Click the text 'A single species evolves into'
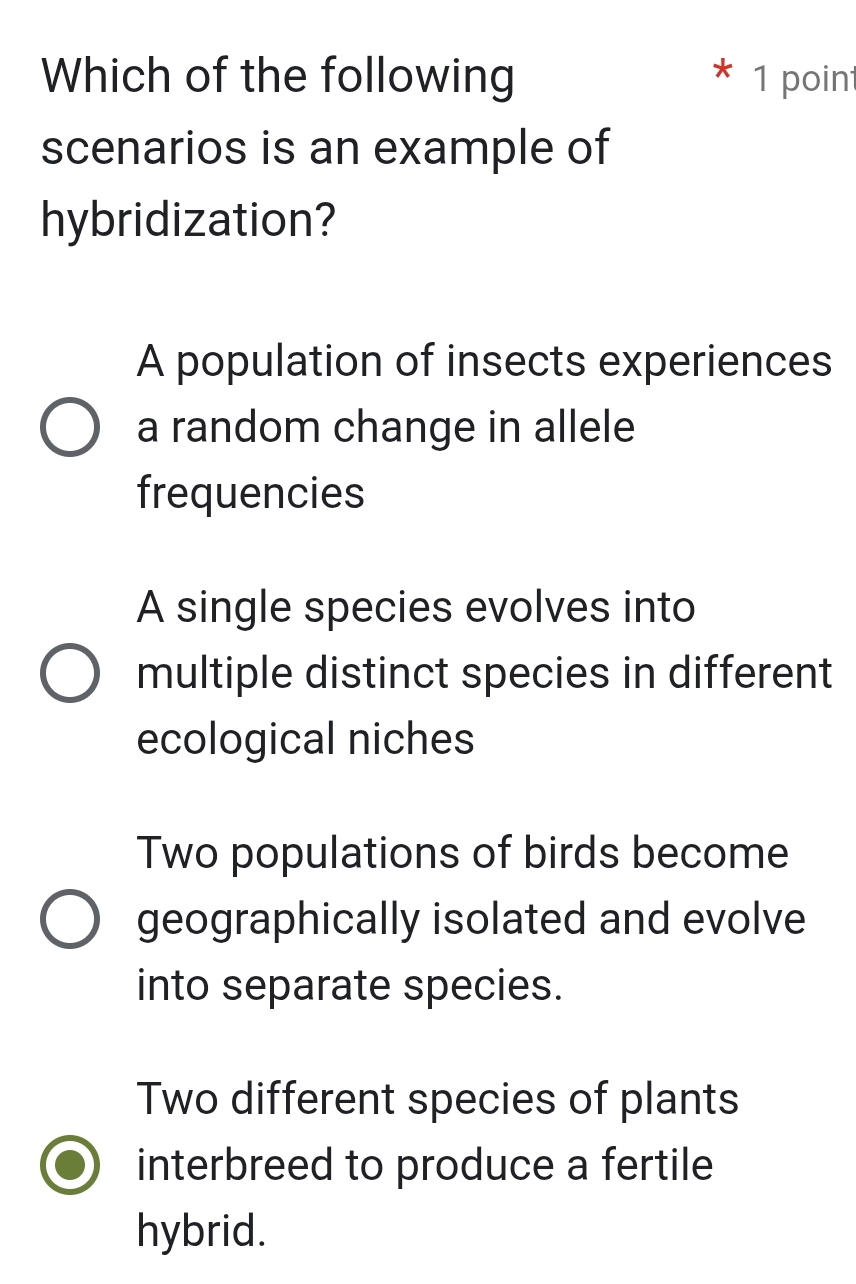 [x=416, y=607]
